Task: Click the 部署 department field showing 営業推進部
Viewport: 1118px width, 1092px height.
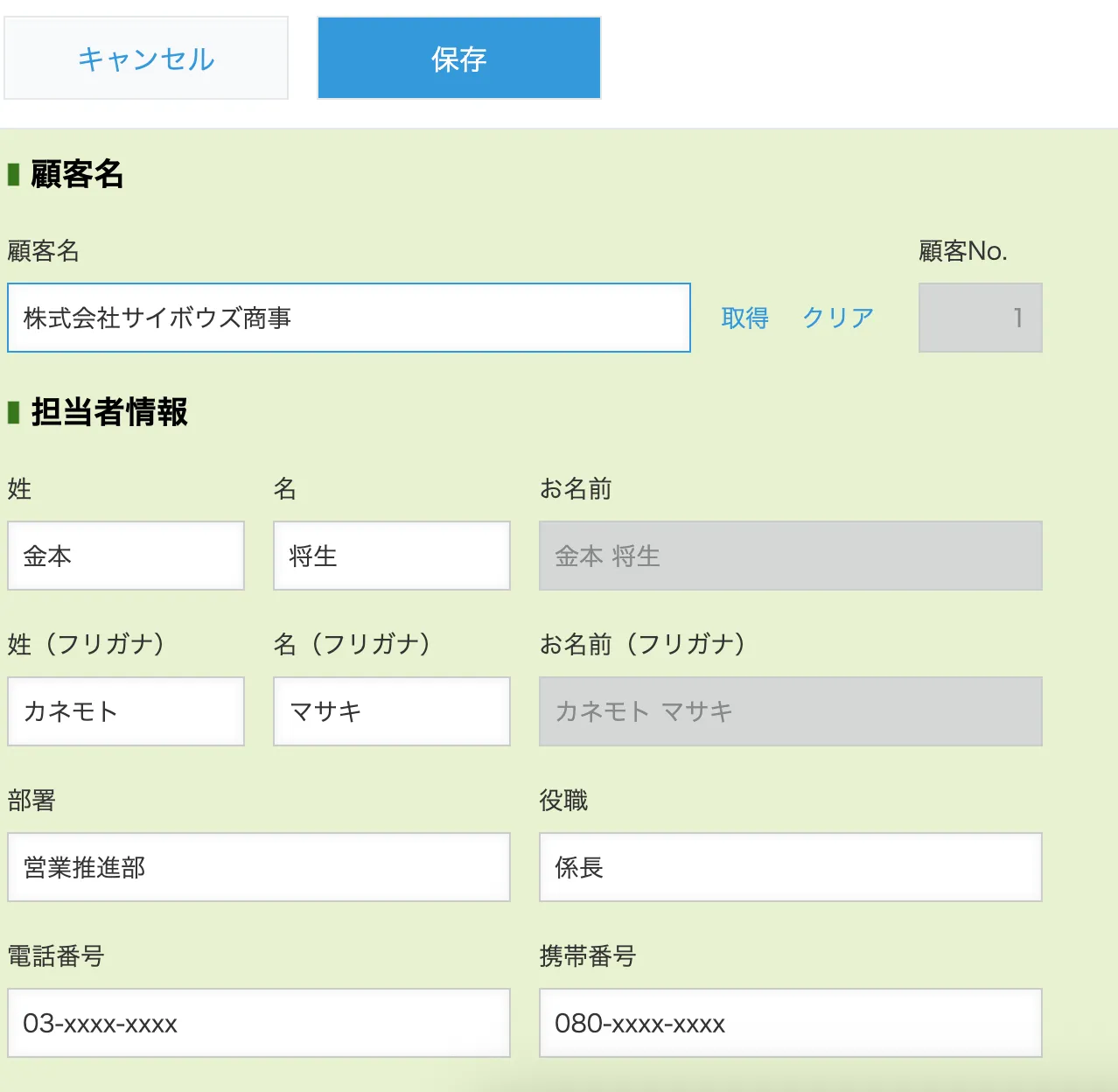Action: click(x=258, y=866)
